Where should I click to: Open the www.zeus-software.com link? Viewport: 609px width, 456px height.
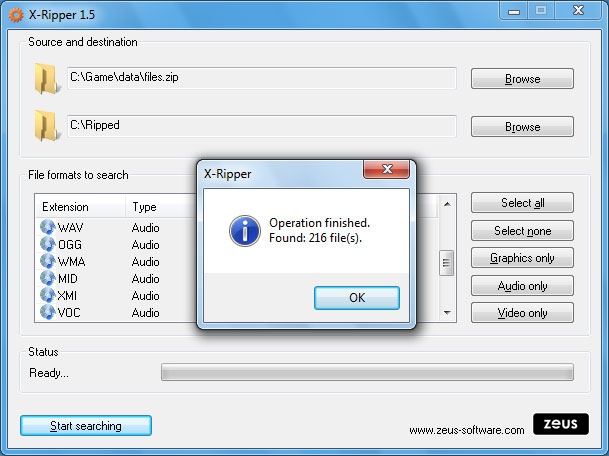[466, 430]
